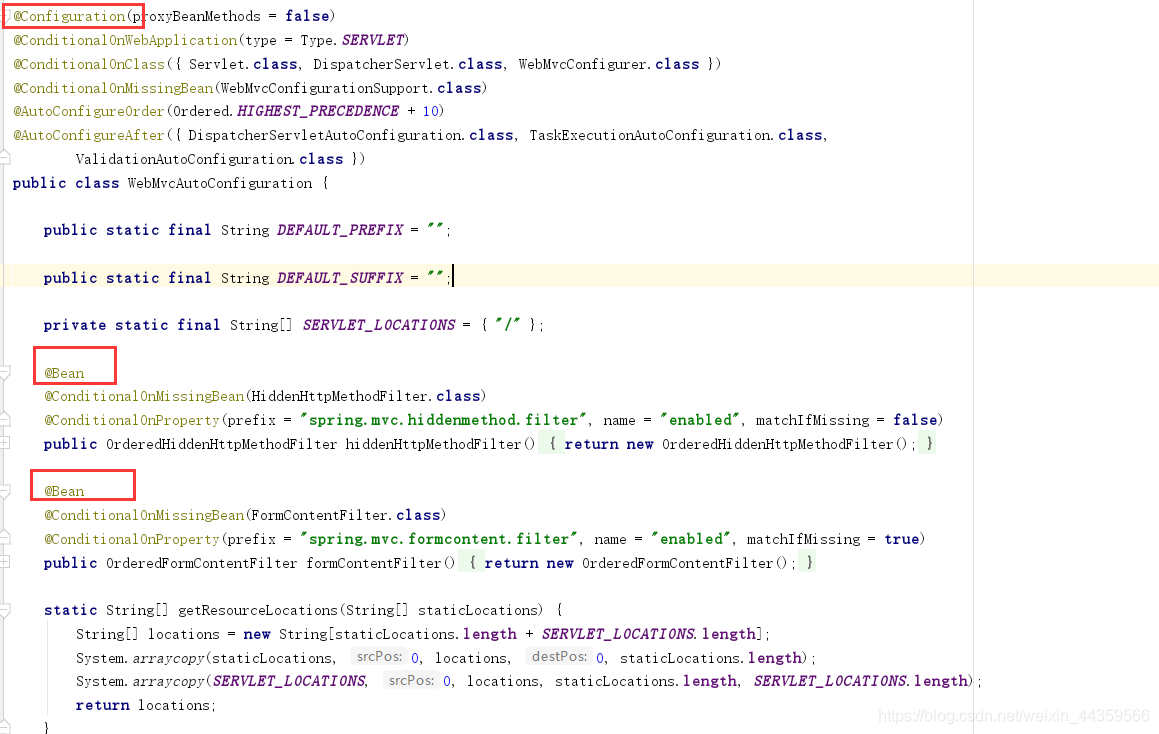This screenshot has height=734, width=1159.
Task: Click the destPos: parameter hint
Action: tap(560, 656)
